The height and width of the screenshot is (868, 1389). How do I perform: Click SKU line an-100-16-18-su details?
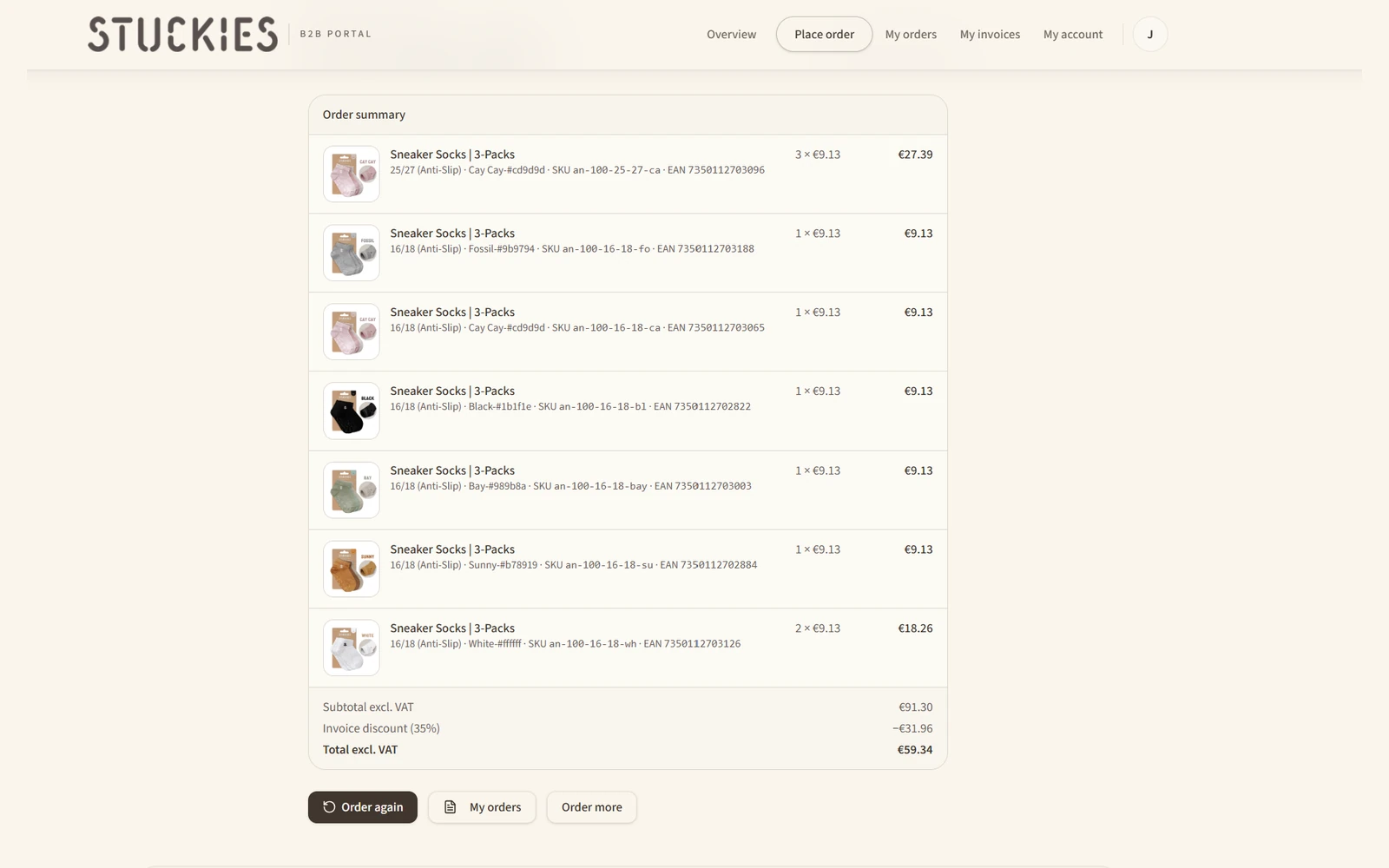click(x=574, y=565)
